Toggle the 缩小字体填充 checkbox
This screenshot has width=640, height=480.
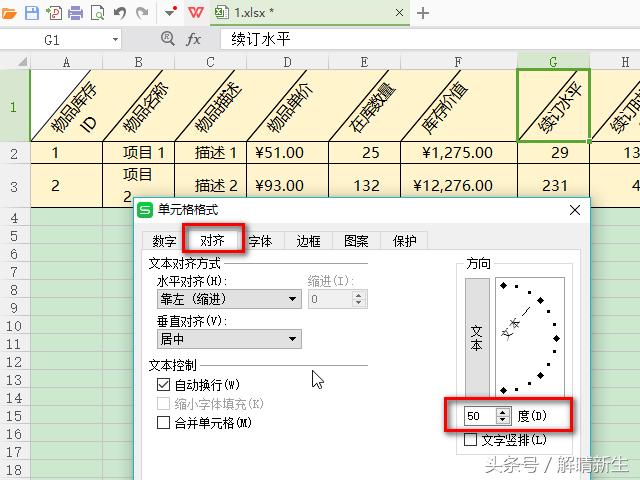[163, 404]
